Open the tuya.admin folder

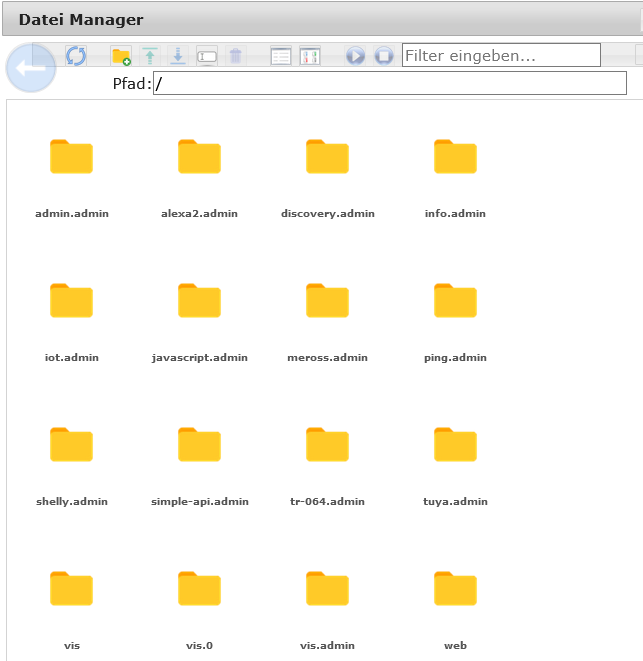click(455, 445)
